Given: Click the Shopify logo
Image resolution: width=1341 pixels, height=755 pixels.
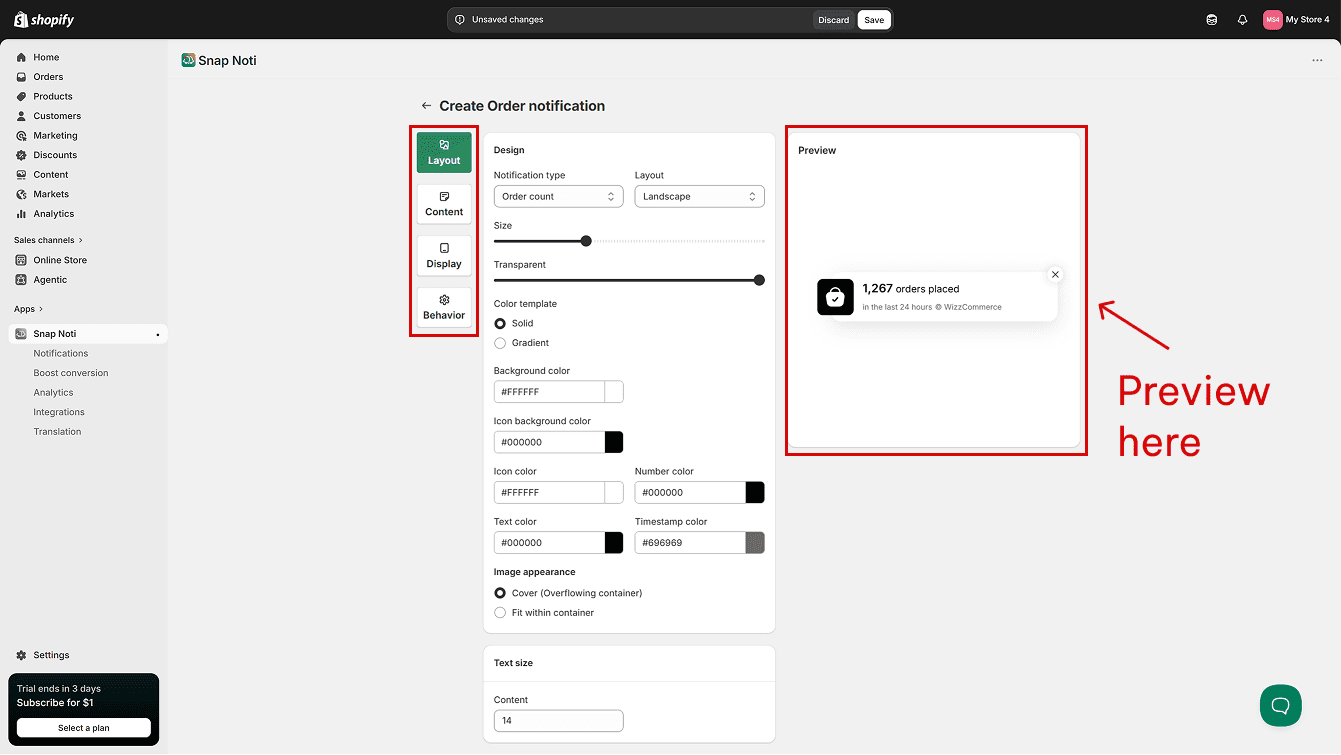Looking at the screenshot, I should pyautogui.click(x=44, y=19).
